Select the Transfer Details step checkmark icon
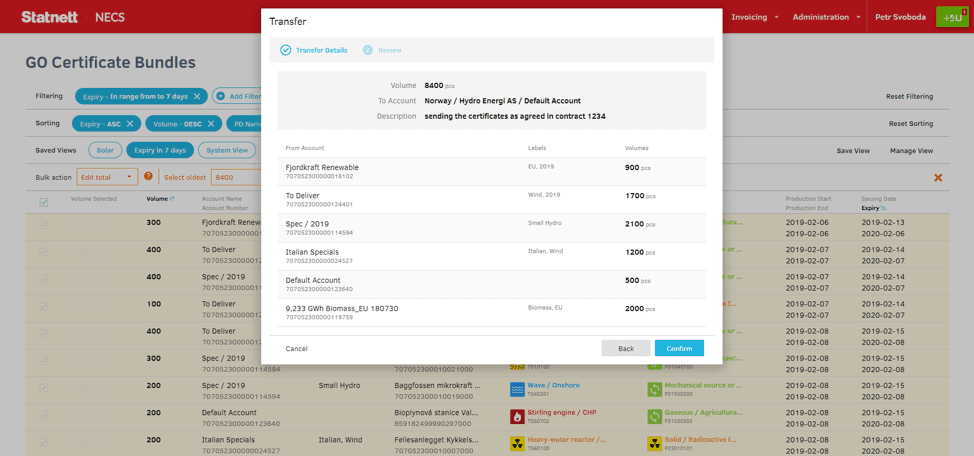This screenshot has height=456, width=974. [286, 50]
